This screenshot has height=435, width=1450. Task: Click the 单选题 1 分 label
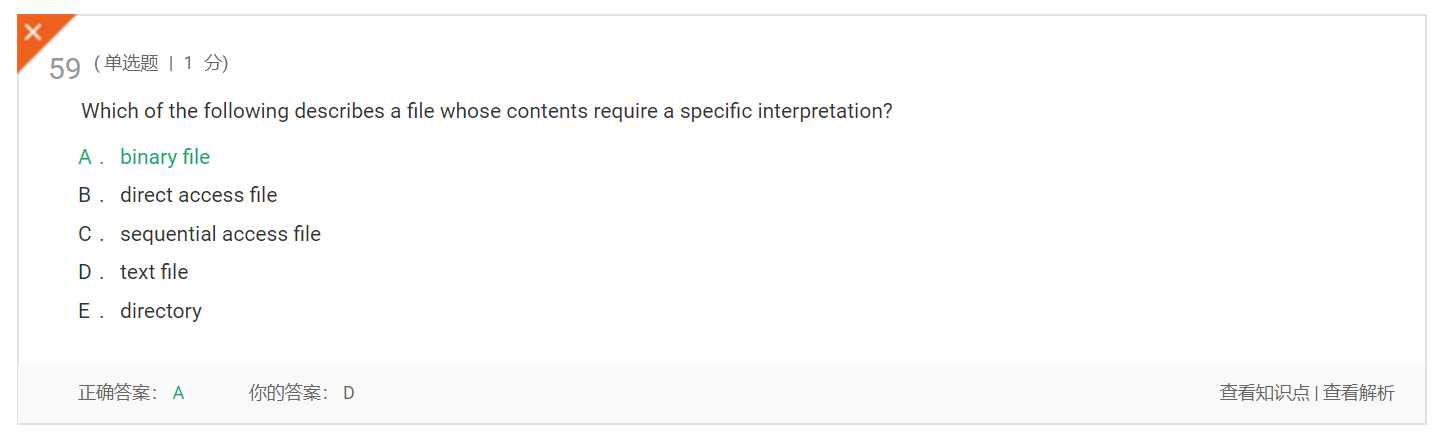161,63
